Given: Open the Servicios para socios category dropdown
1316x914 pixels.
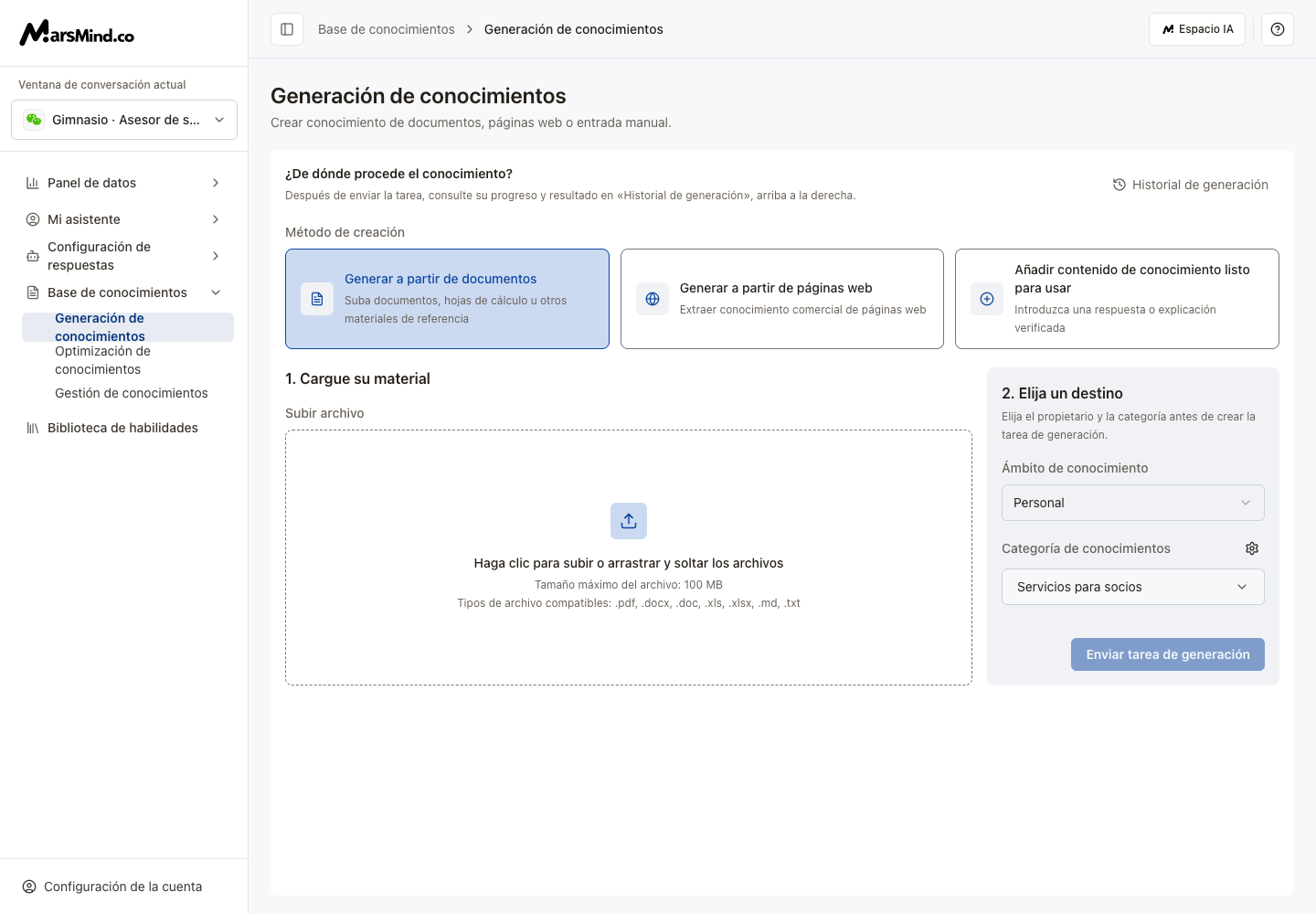Looking at the screenshot, I should pos(1133,587).
